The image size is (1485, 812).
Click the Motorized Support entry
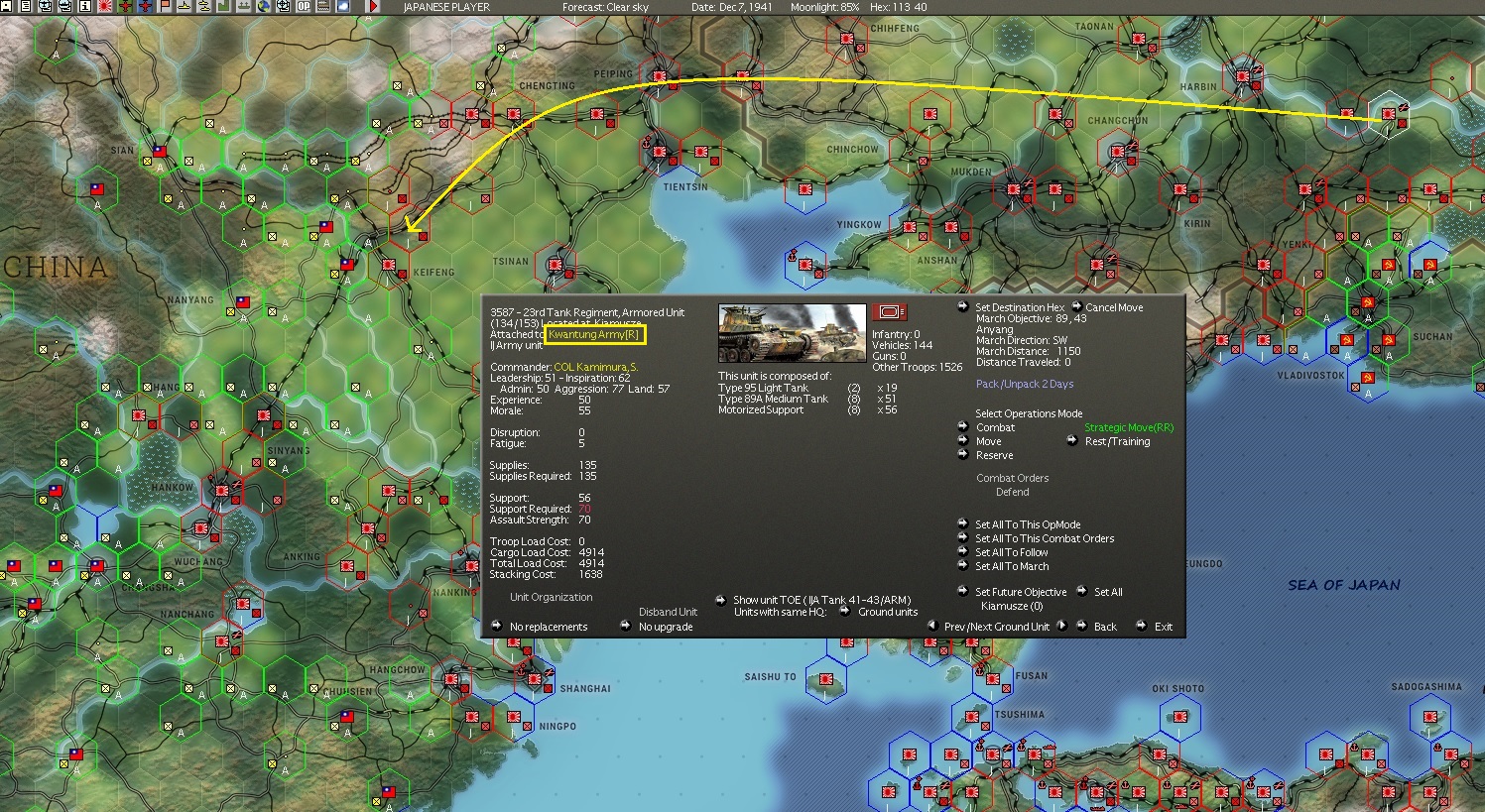click(761, 409)
